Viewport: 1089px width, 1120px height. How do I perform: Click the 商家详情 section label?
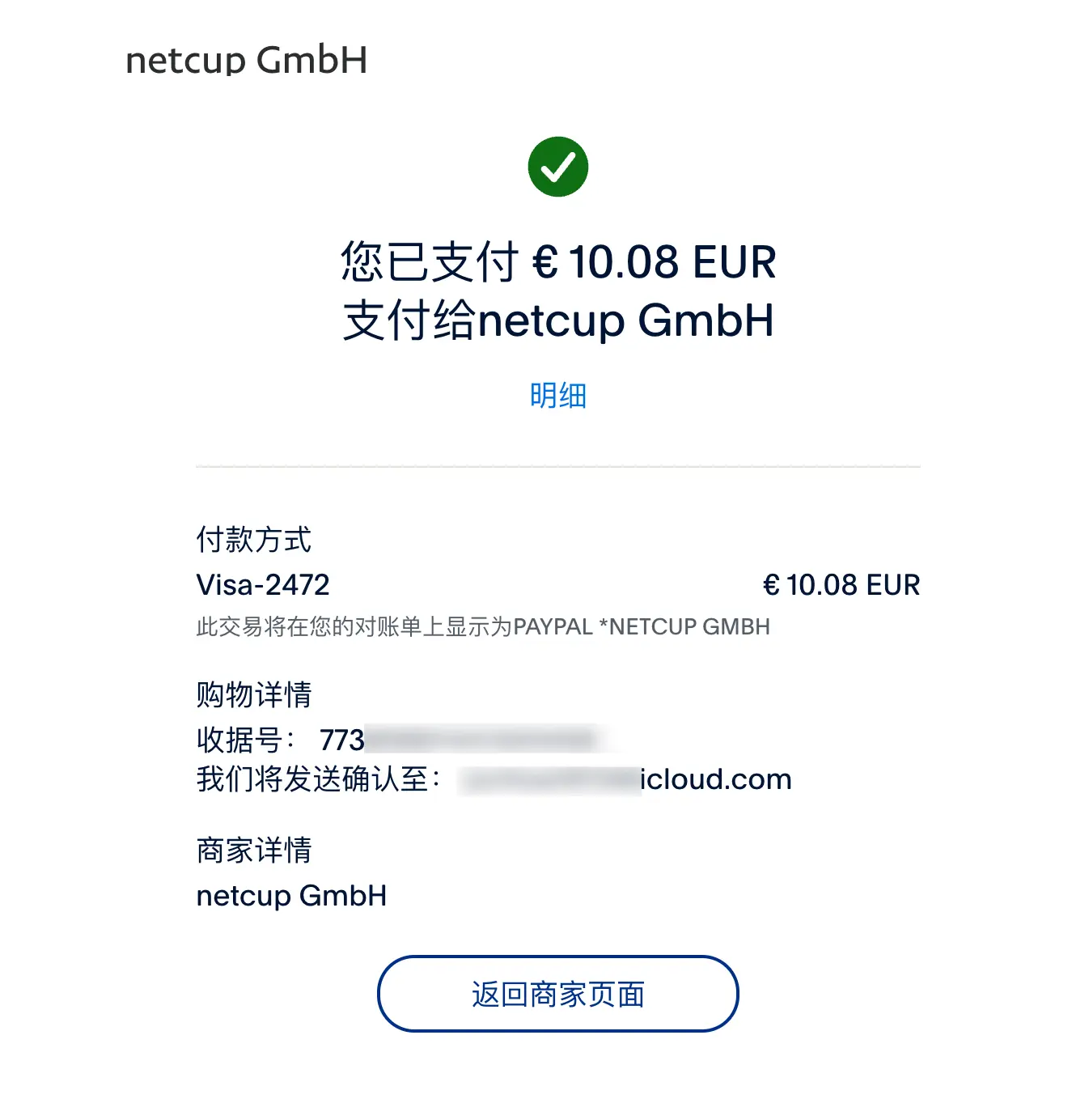[254, 851]
